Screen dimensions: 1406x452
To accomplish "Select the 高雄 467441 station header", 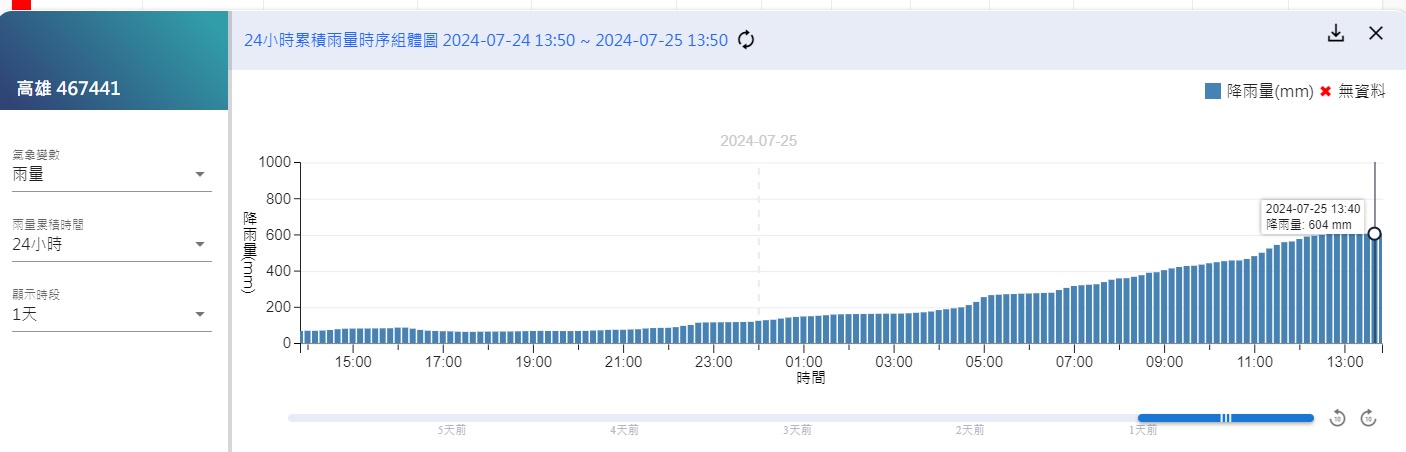I will (x=69, y=89).
